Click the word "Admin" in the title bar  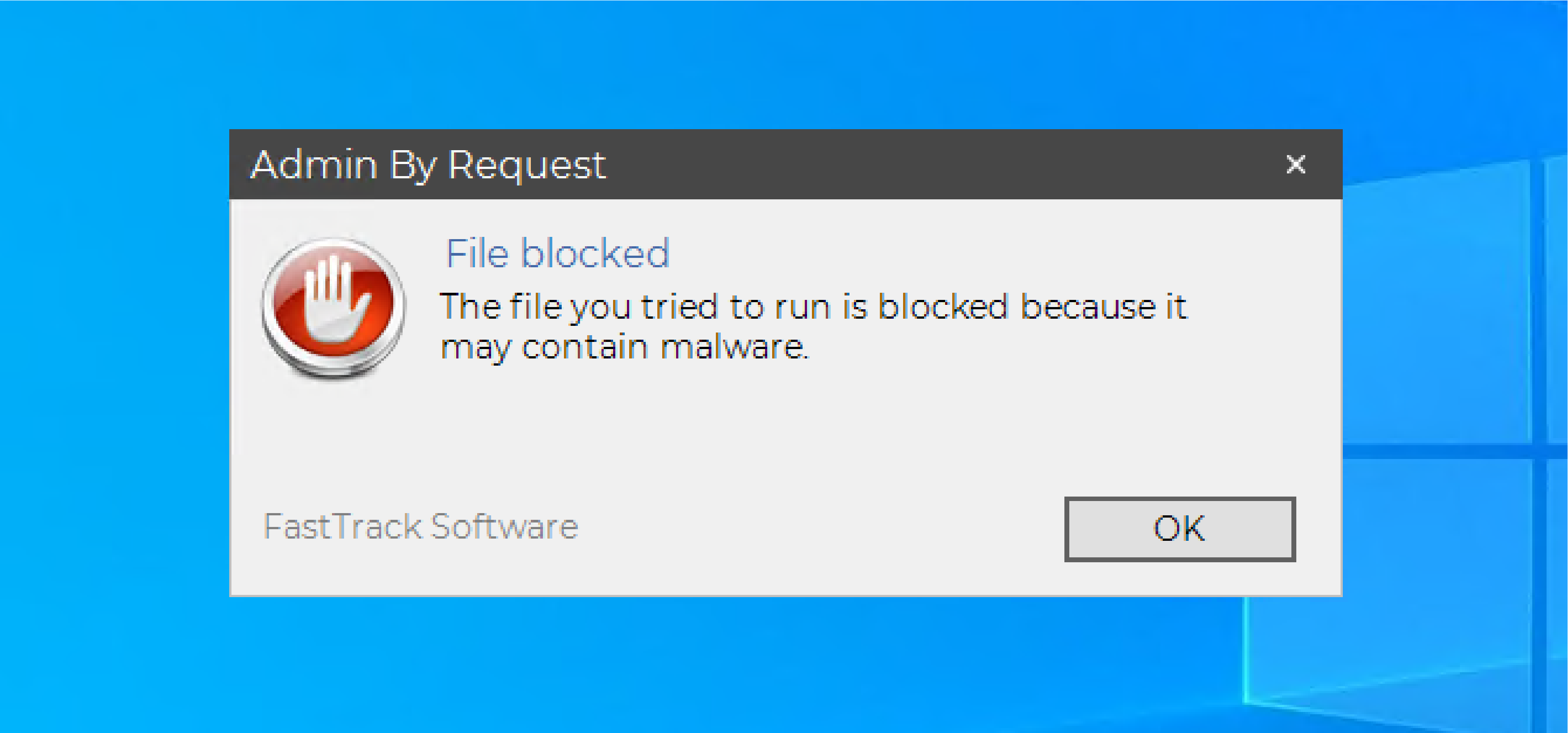pyautogui.click(x=314, y=165)
